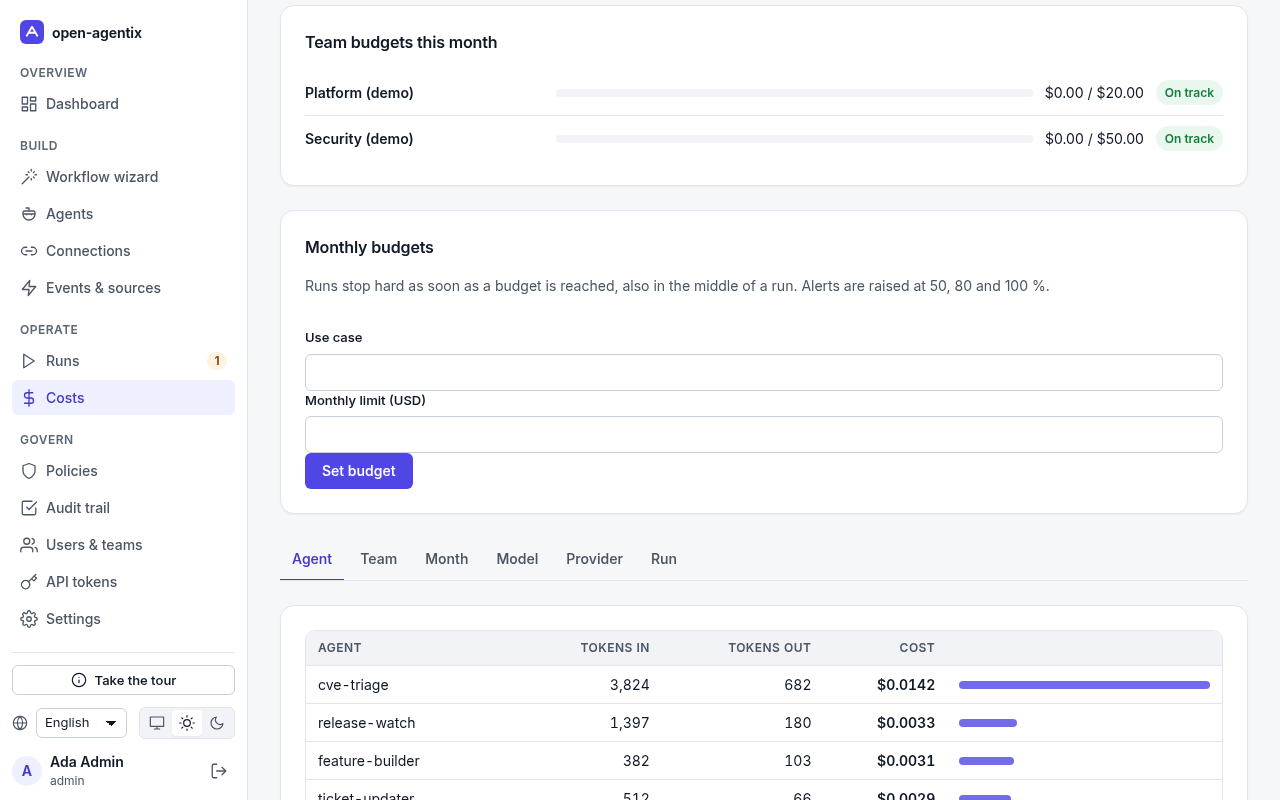Click the $0.00 / $20.00 budget amount
The width and height of the screenshot is (1280, 800).
(1094, 93)
